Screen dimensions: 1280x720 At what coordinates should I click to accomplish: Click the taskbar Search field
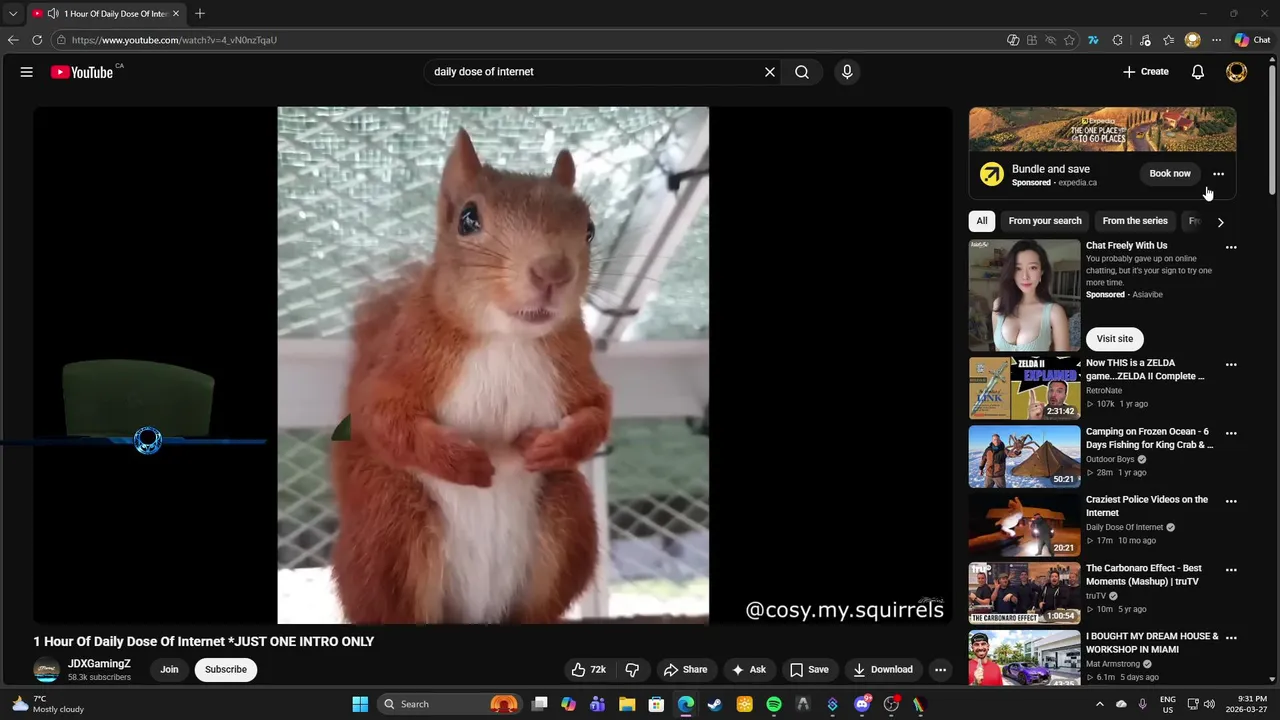click(x=450, y=704)
